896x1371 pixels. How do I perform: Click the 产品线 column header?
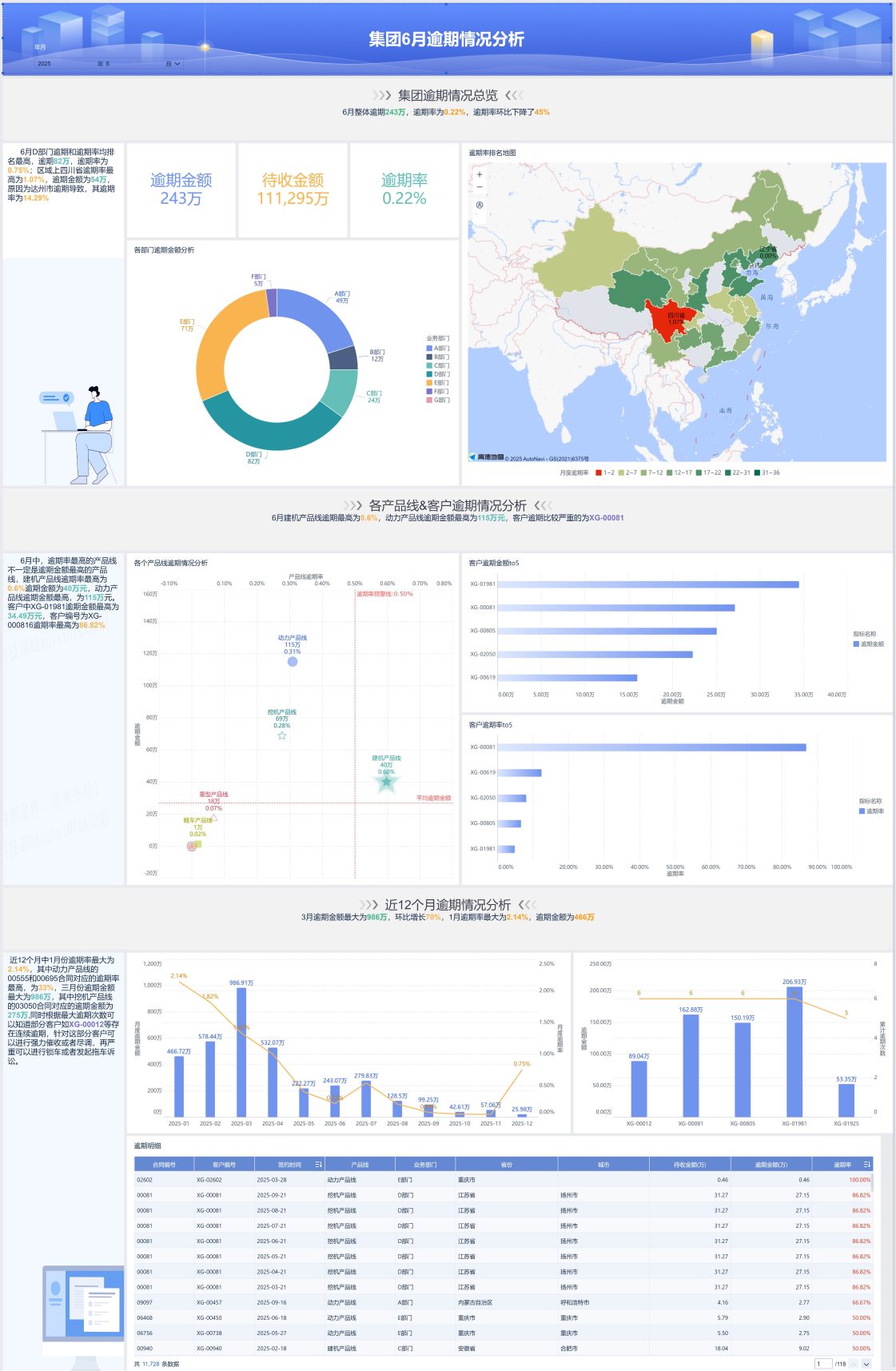(360, 1165)
